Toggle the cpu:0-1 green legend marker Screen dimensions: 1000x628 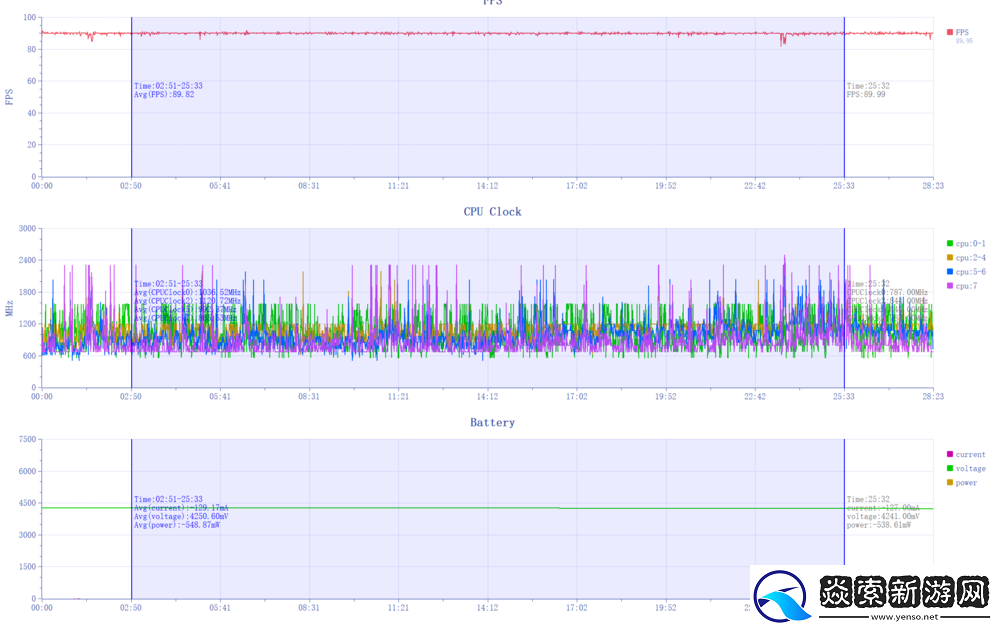[x=949, y=243]
